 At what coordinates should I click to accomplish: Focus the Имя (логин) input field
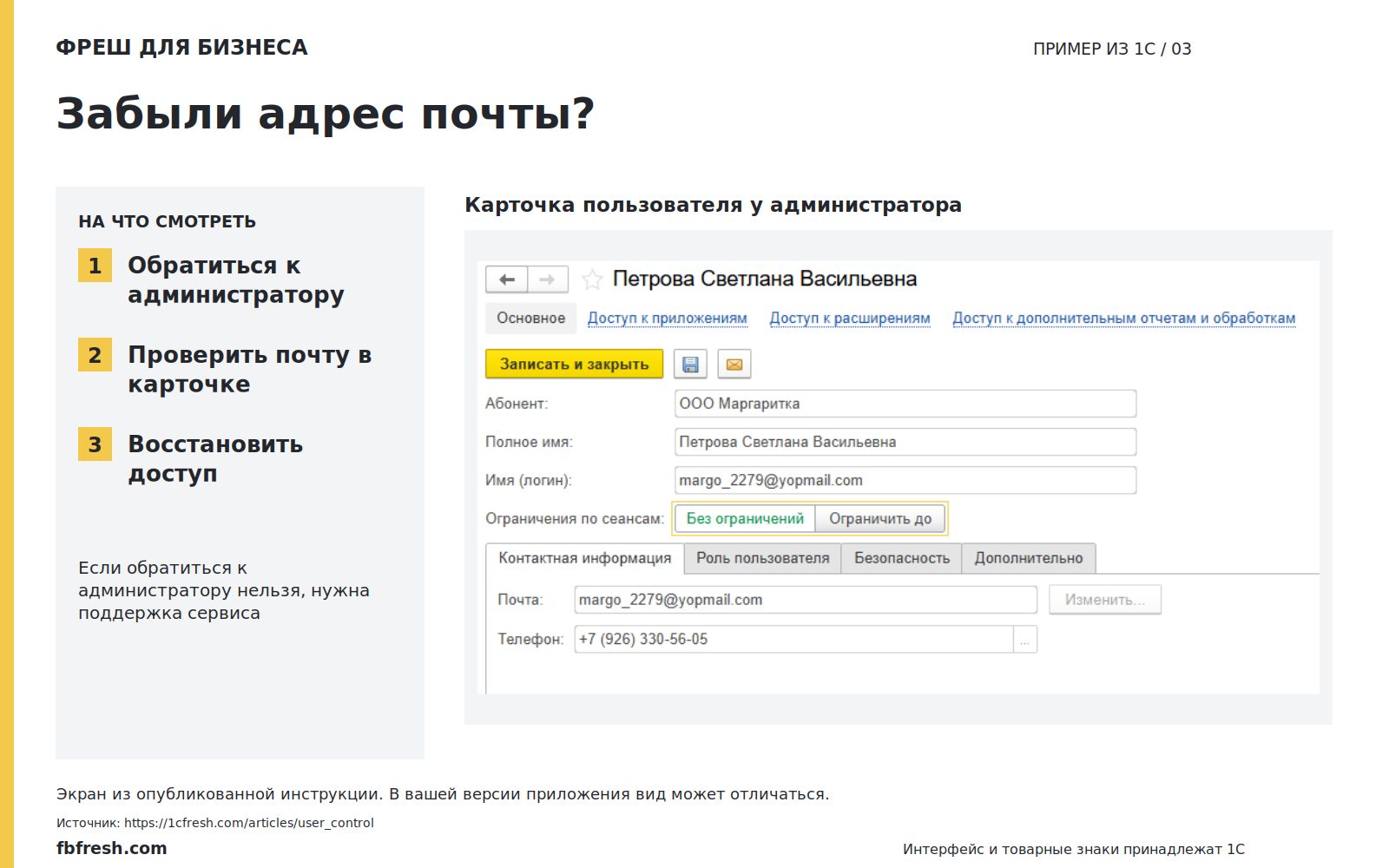tap(905, 480)
